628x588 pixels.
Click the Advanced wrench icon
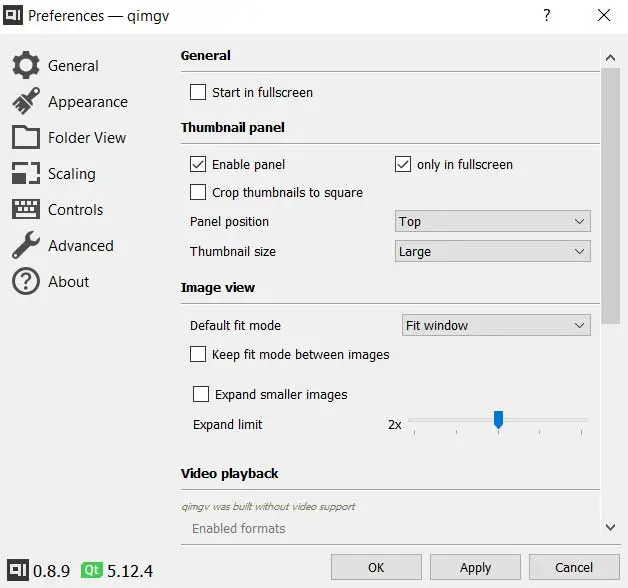click(x=25, y=246)
